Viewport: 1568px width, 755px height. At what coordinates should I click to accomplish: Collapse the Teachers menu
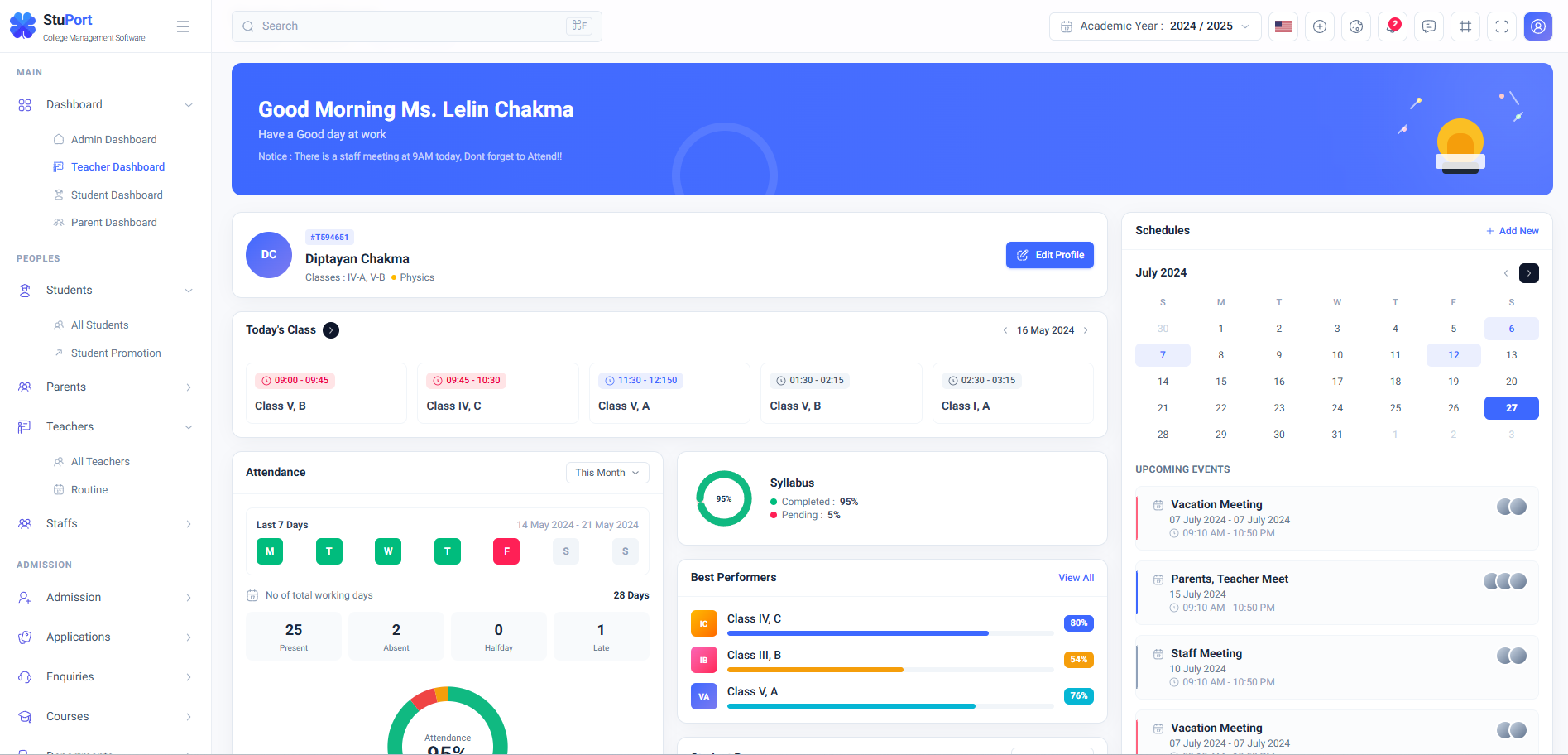189,427
